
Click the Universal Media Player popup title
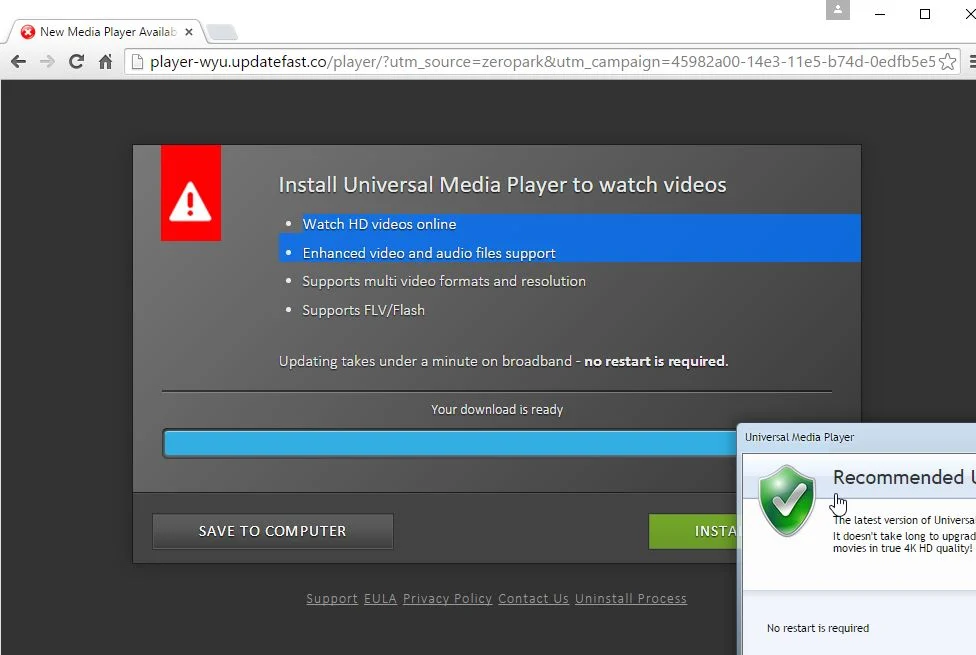point(799,437)
